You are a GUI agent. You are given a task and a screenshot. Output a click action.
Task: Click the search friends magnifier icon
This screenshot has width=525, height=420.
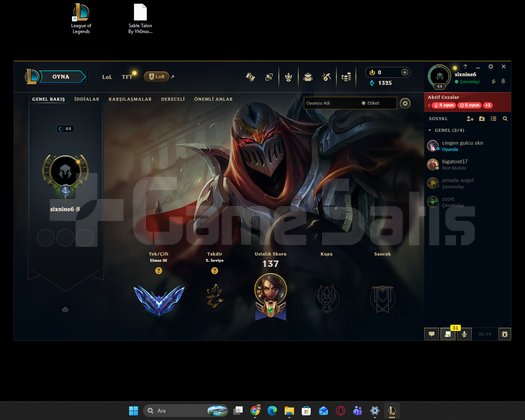[505, 119]
